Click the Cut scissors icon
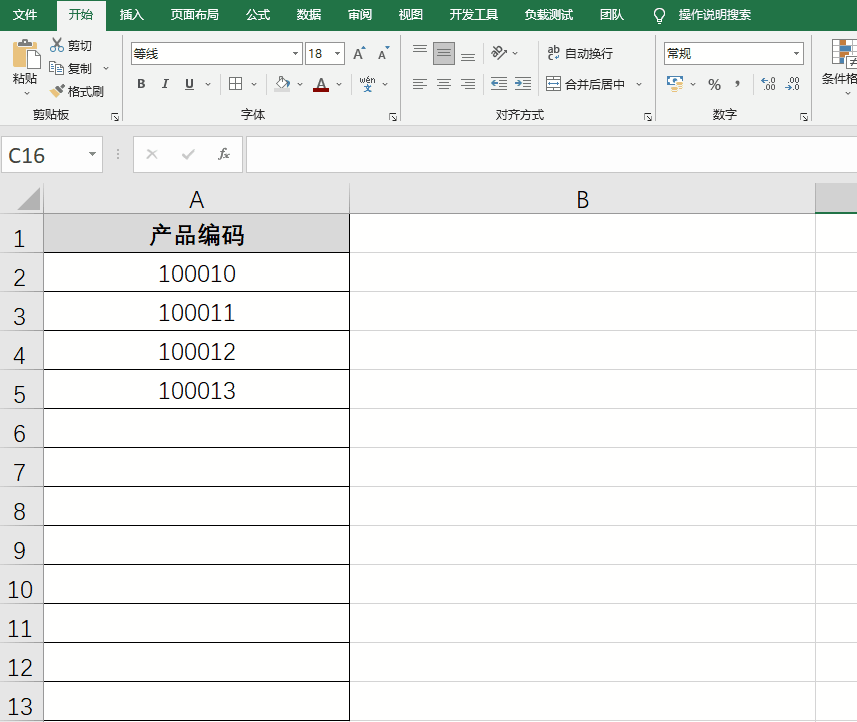This screenshot has width=857, height=722. pyautogui.click(x=57, y=45)
